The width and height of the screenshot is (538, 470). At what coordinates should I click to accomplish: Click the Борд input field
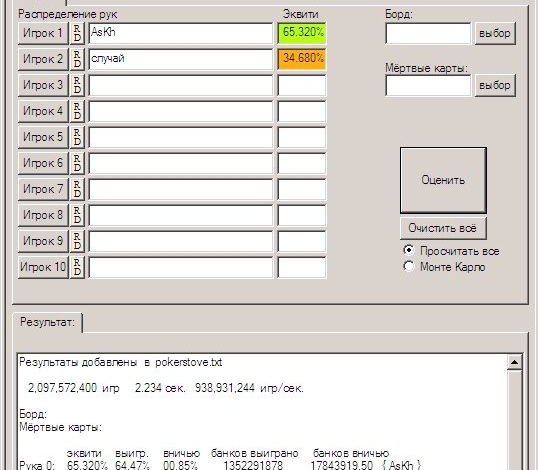pos(428,33)
